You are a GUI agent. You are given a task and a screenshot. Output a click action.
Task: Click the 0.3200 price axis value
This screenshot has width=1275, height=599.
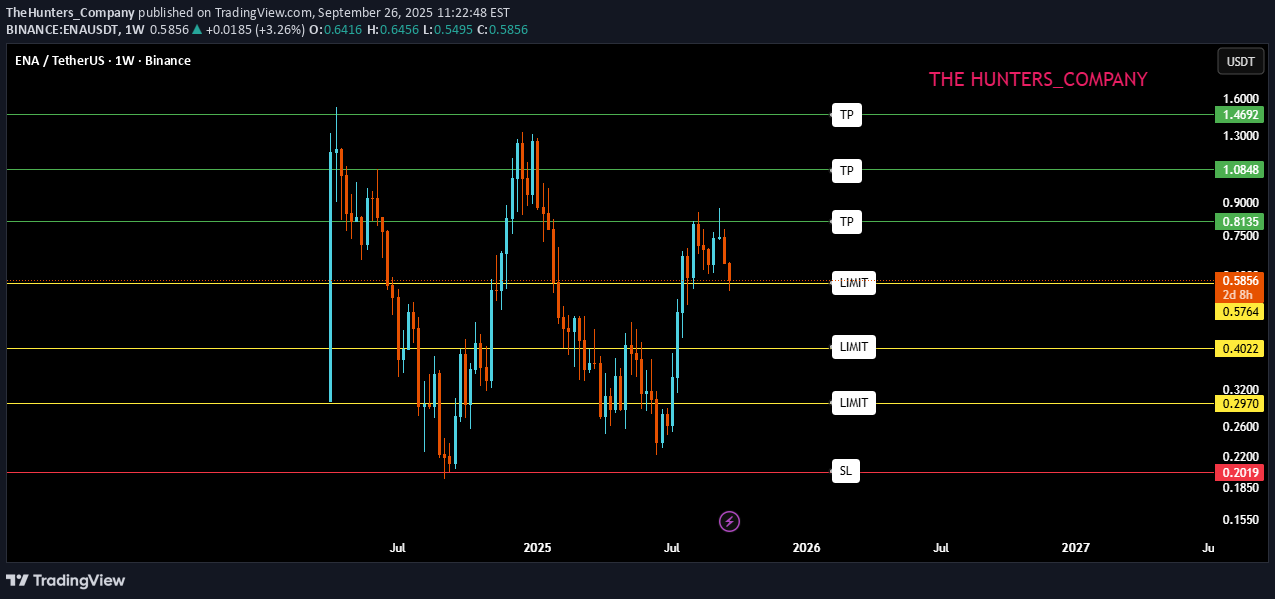(x=1240, y=389)
